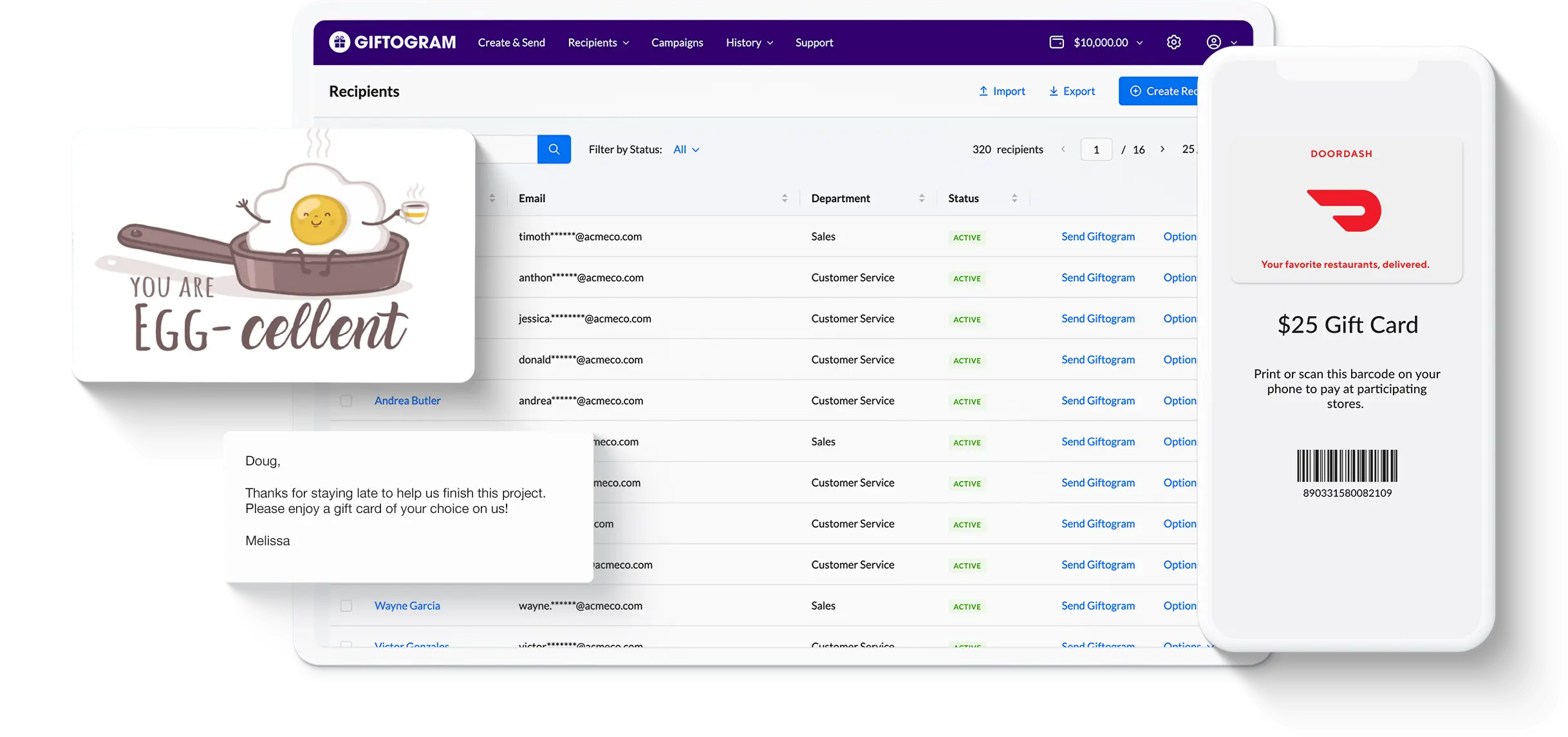Screen dimensions: 1568x737
Task: Open Options for timoth******@acmeco.com row
Action: 1180,236
